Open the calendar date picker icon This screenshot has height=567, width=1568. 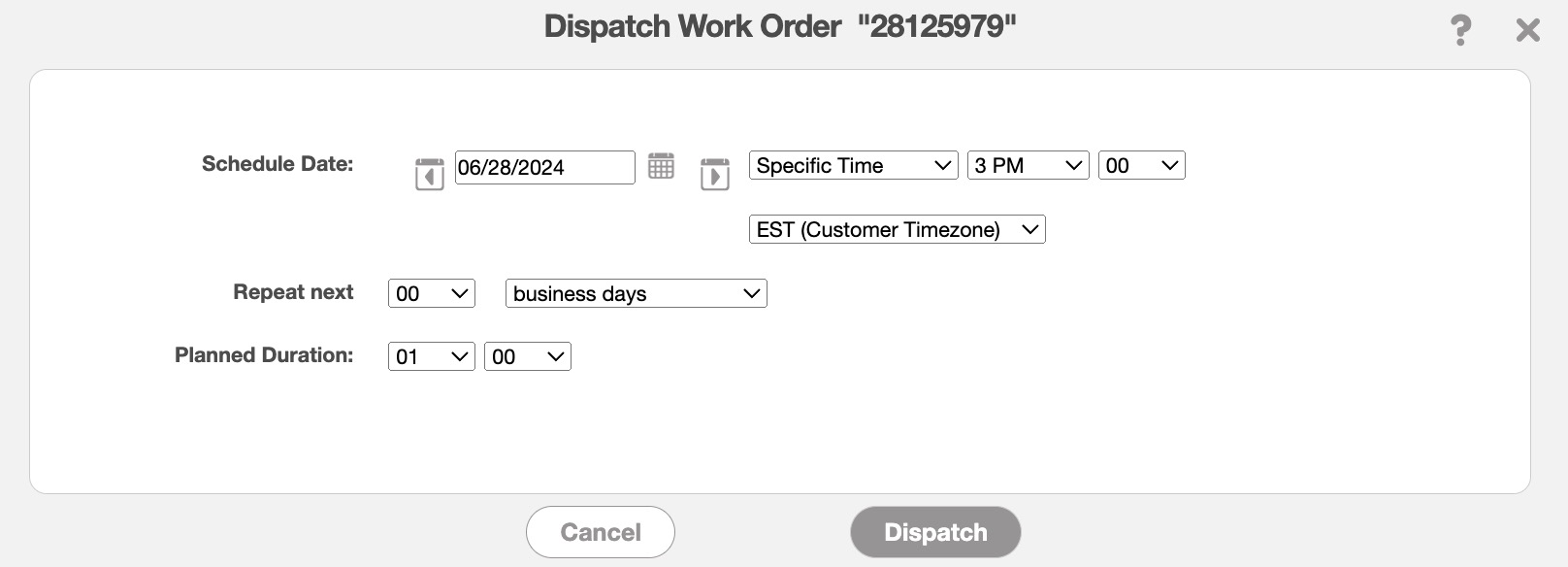661,166
